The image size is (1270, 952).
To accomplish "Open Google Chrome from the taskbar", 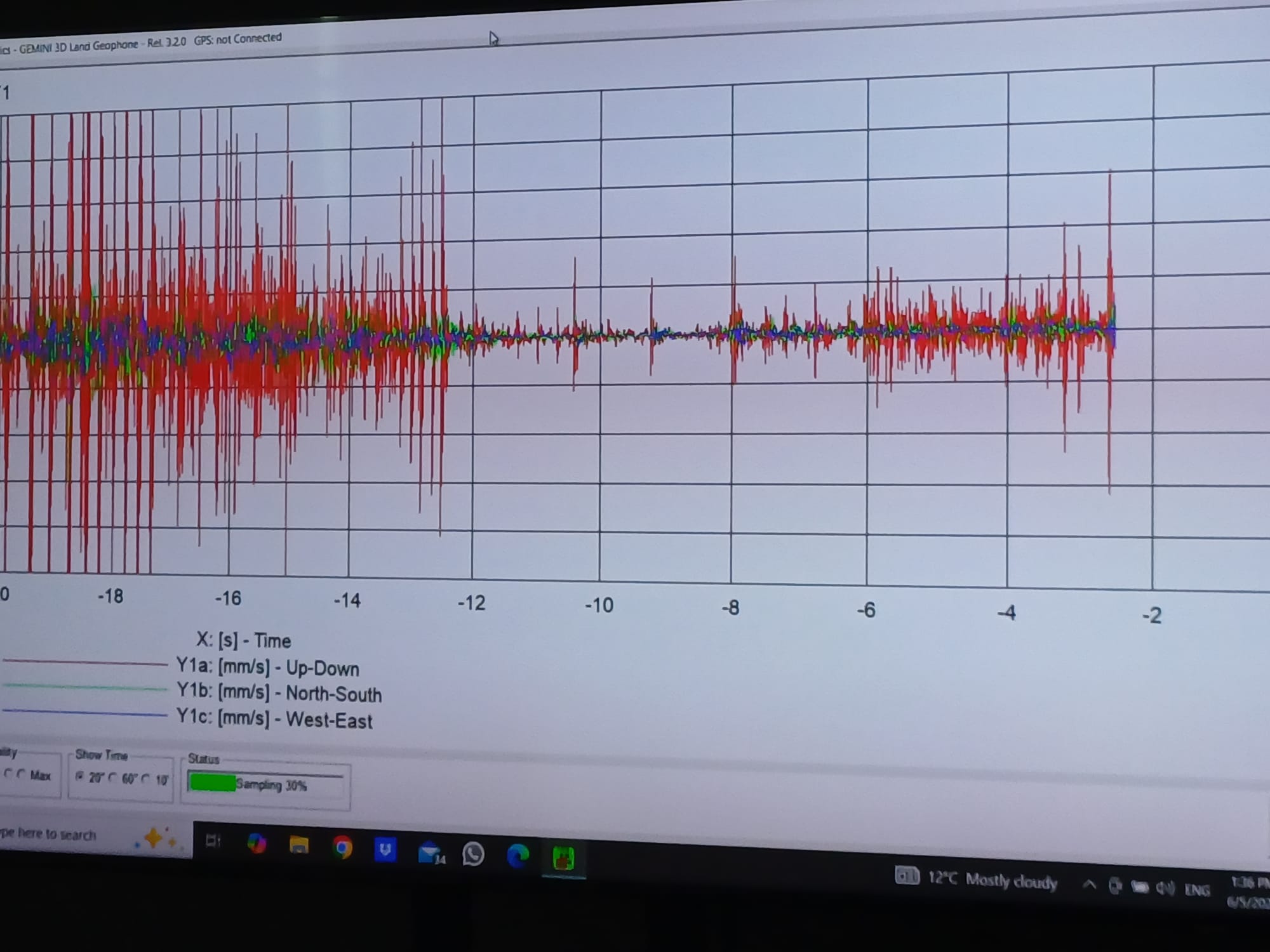I will pyautogui.click(x=342, y=847).
